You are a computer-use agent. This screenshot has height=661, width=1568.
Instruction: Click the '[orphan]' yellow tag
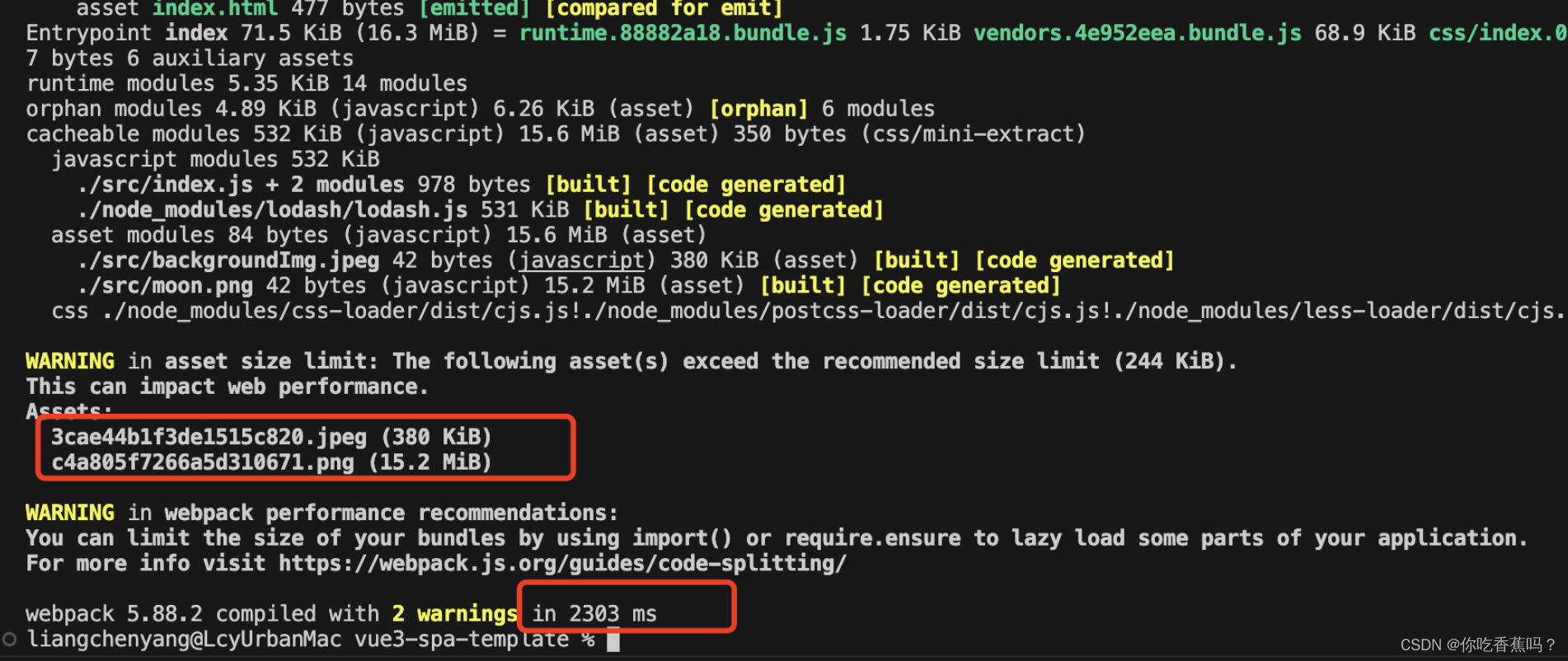pyautogui.click(x=758, y=109)
